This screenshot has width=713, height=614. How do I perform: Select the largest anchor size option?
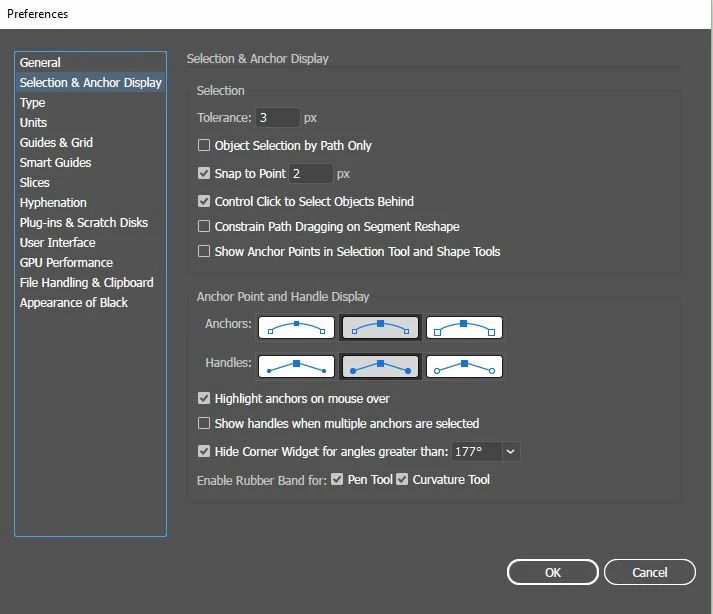[464, 327]
